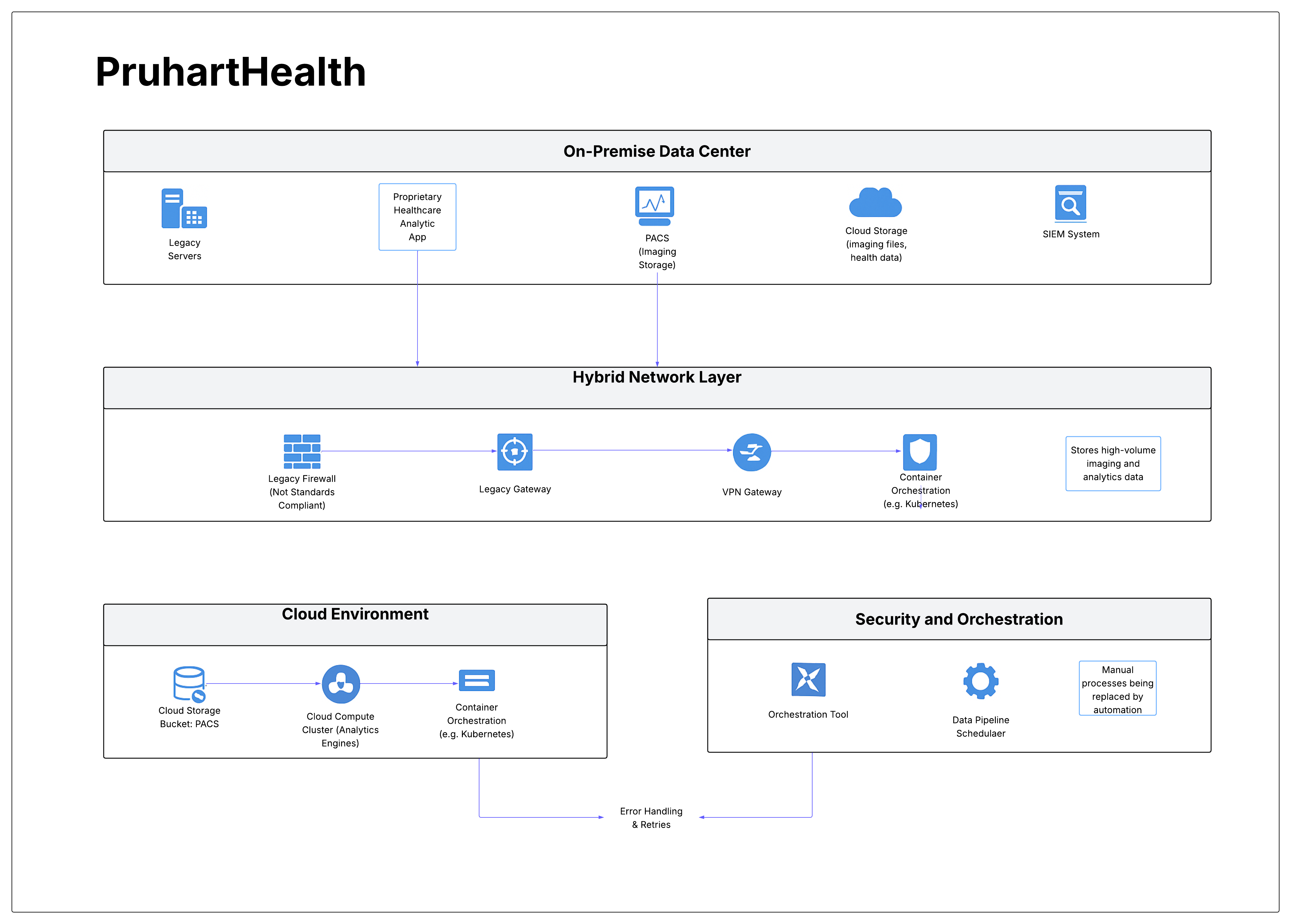The image size is (1291, 924).
Task: Select the Data Pipeline Scheduler gear icon
Action: [980, 681]
